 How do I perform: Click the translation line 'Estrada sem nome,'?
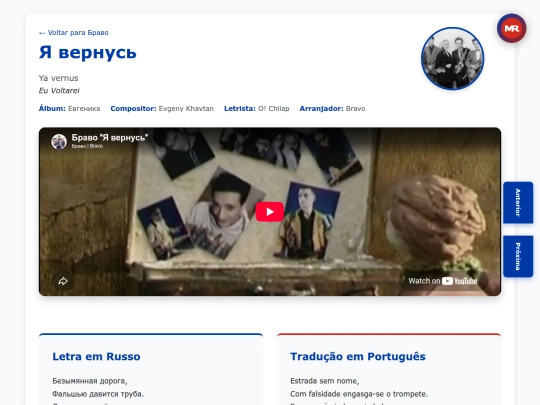pyautogui.click(x=324, y=381)
